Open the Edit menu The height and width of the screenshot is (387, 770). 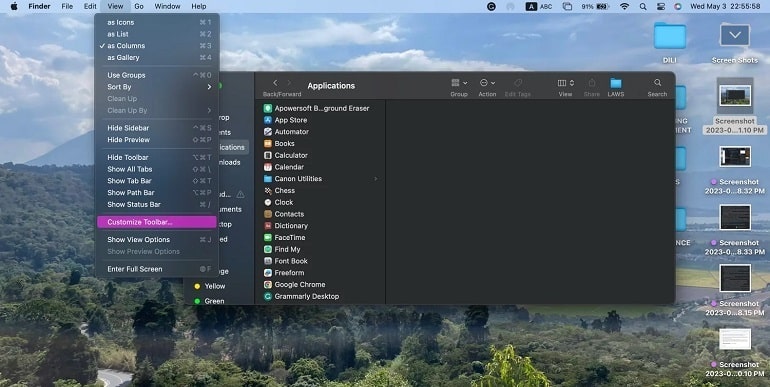pyautogui.click(x=90, y=6)
